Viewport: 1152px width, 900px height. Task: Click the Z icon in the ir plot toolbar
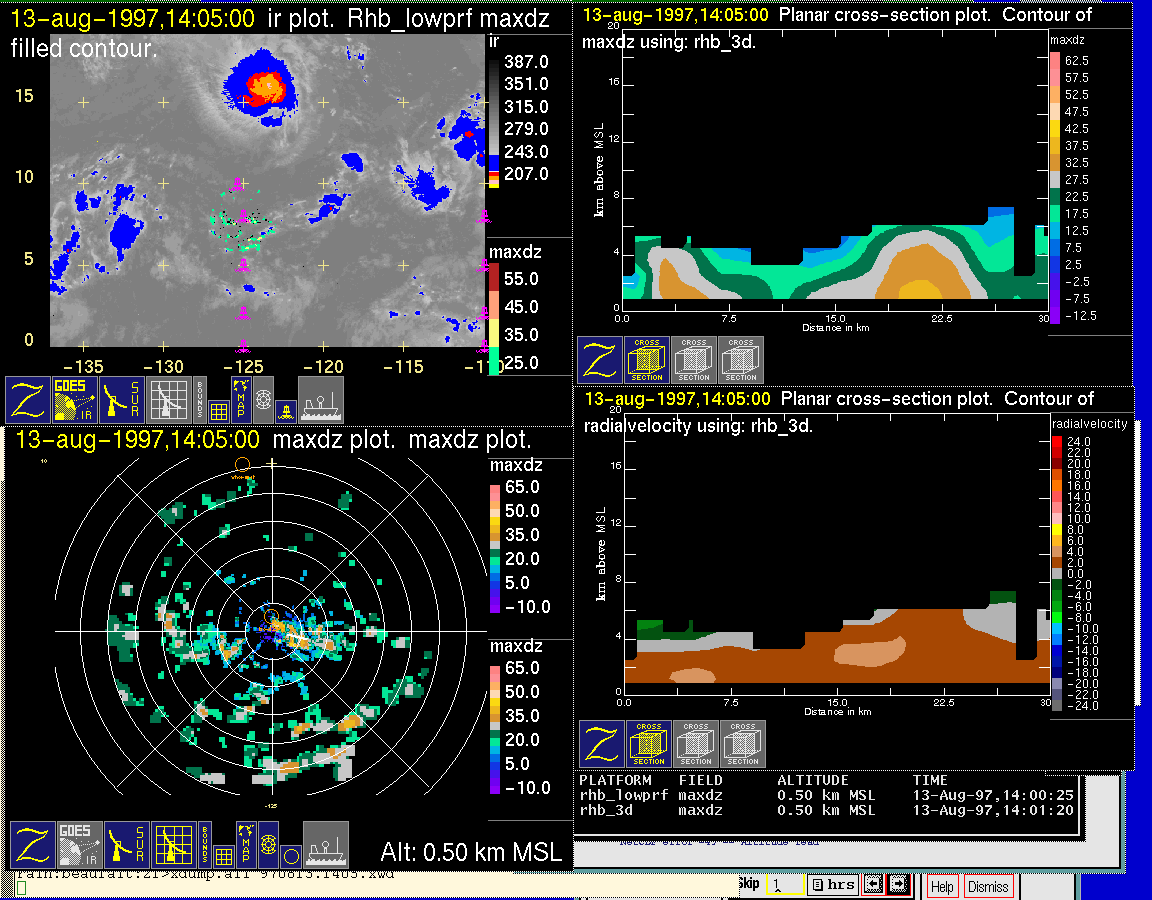tap(29, 400)
